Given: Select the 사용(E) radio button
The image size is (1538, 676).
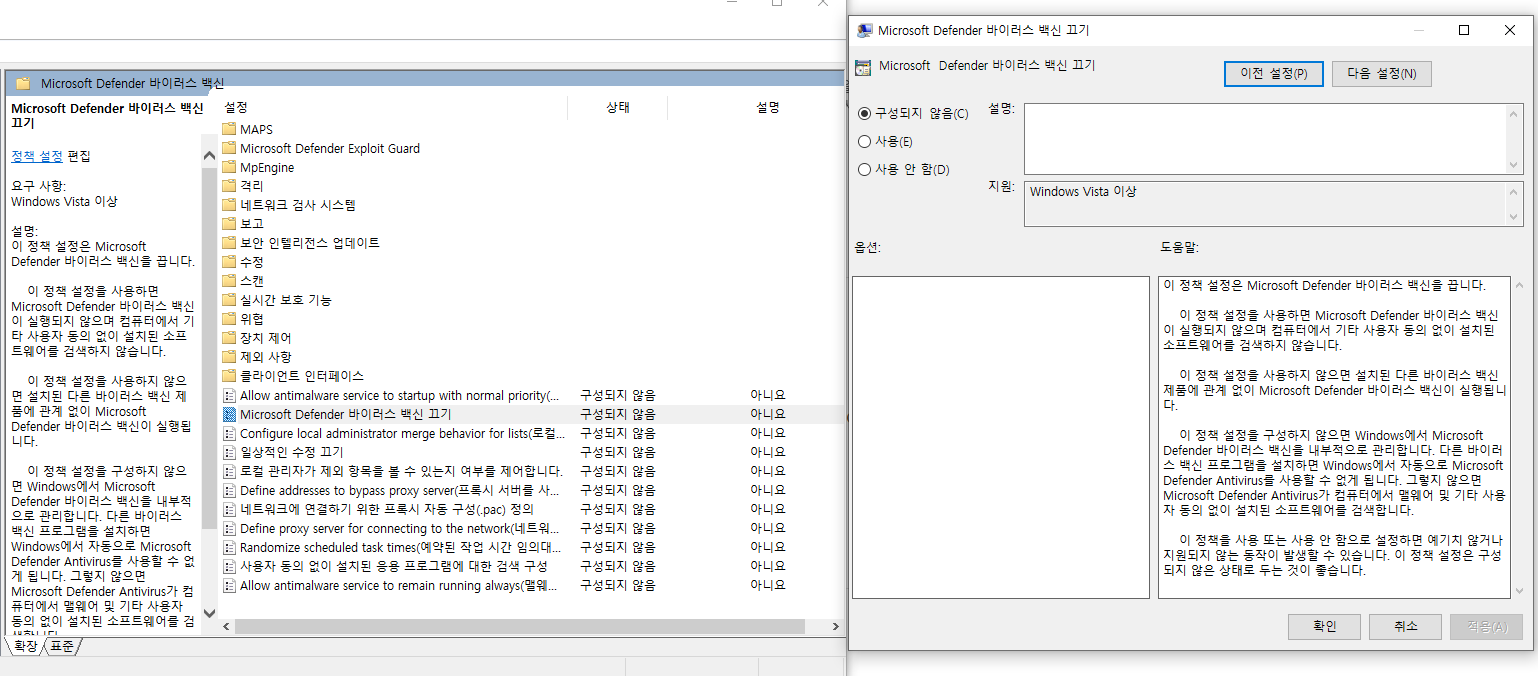Looking at the screenshot, I should (x=865, y=142).
